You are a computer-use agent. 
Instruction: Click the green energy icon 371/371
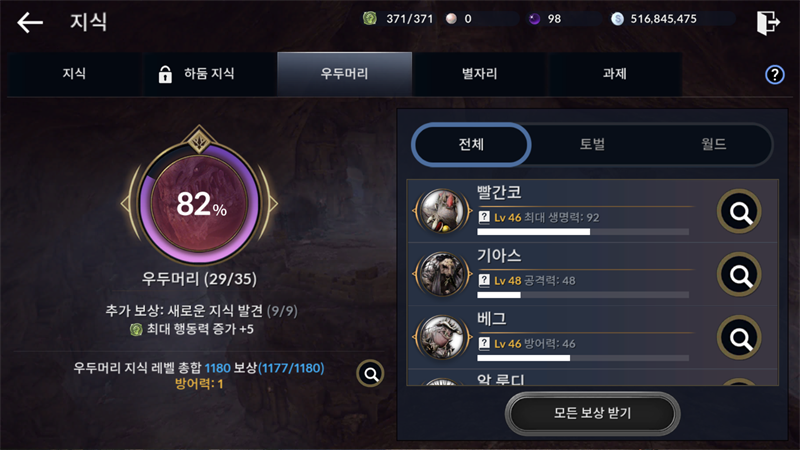[369, 19]
